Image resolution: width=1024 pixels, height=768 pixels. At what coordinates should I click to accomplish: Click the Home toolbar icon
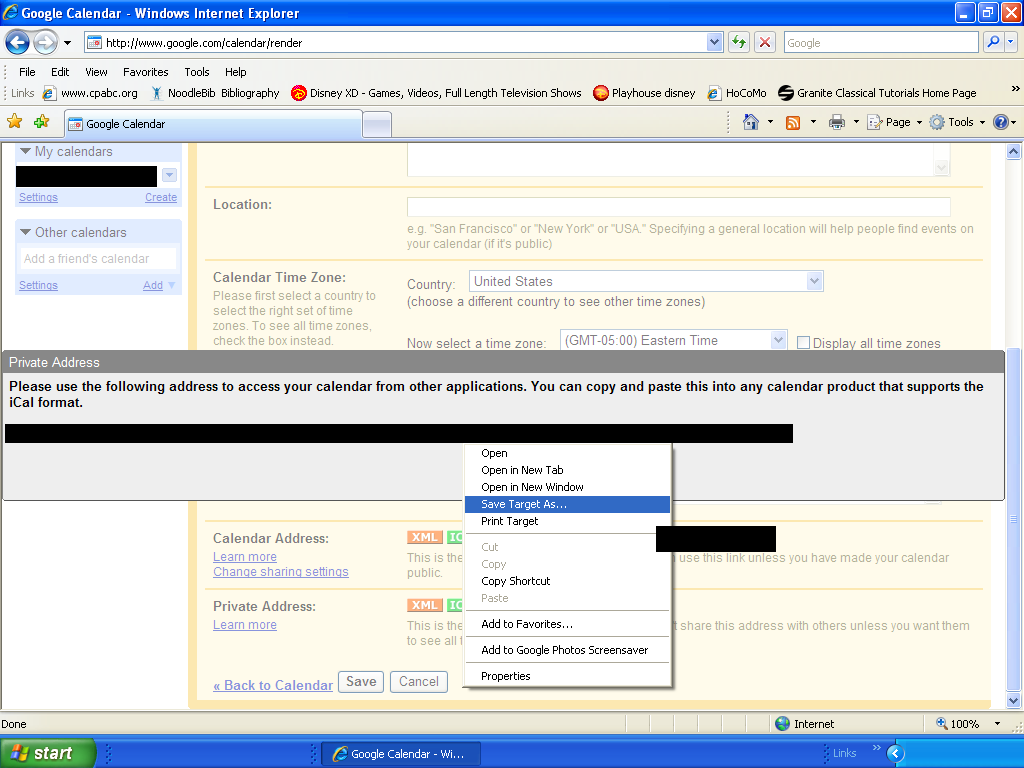[751, 122]
